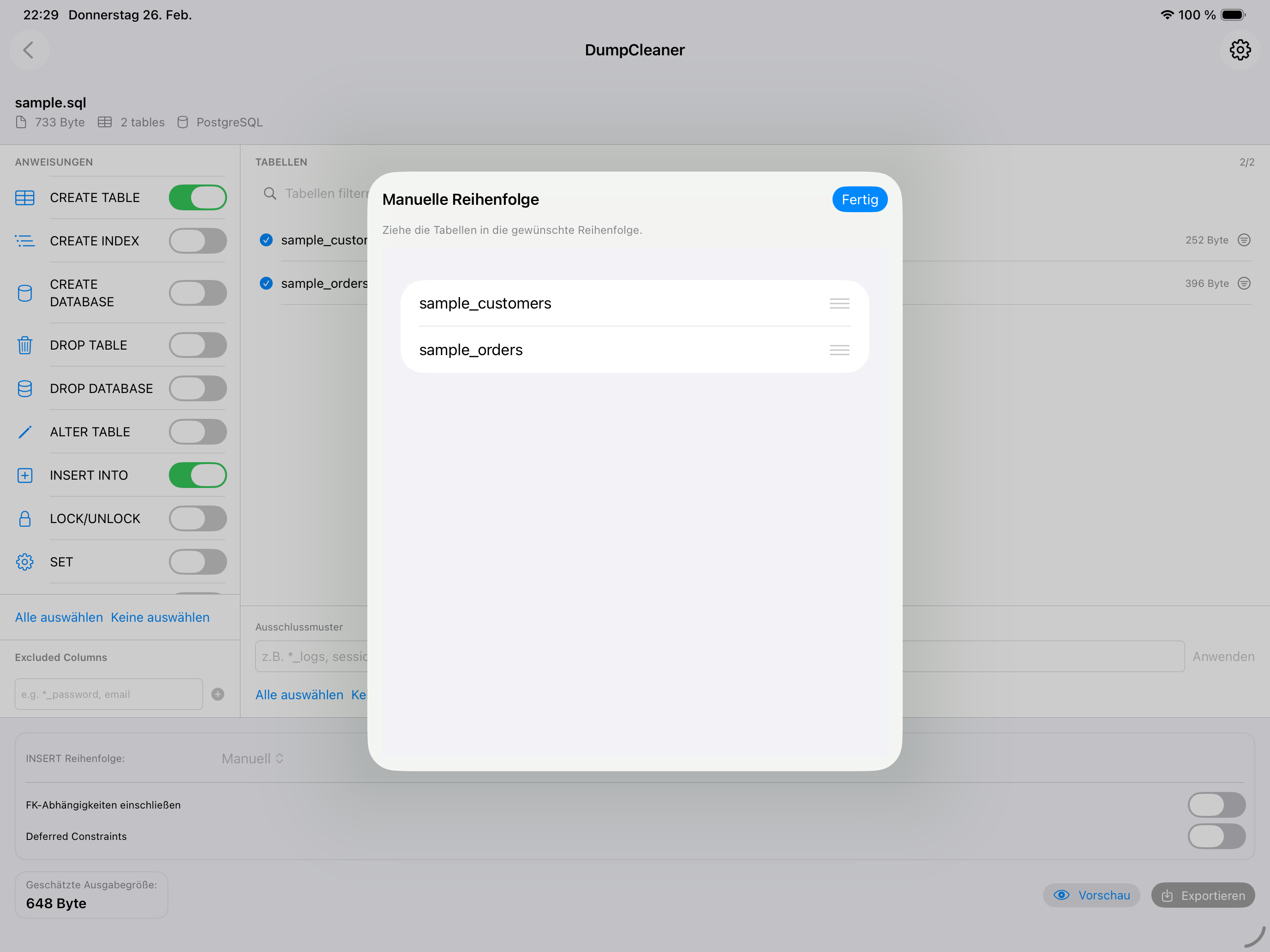Click add excluded column plus icon
Screen dimensions: 1270x952
pyautogui.click(x=218, y=694)
